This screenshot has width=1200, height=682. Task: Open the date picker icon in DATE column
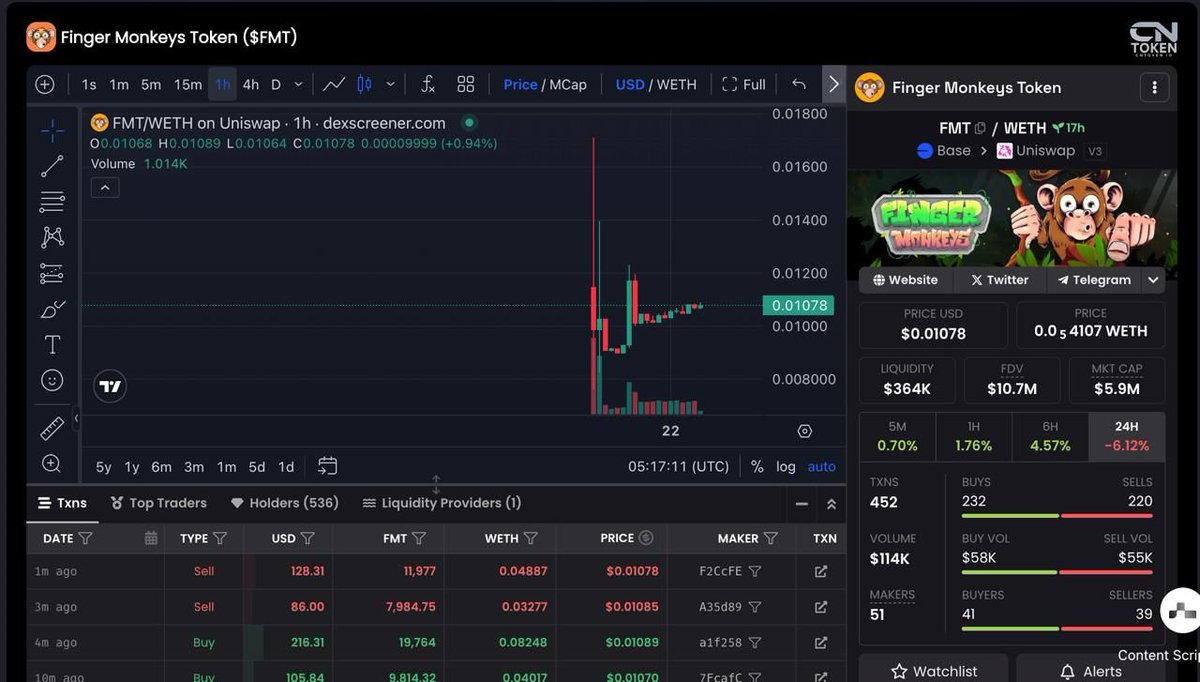(151, 538)
